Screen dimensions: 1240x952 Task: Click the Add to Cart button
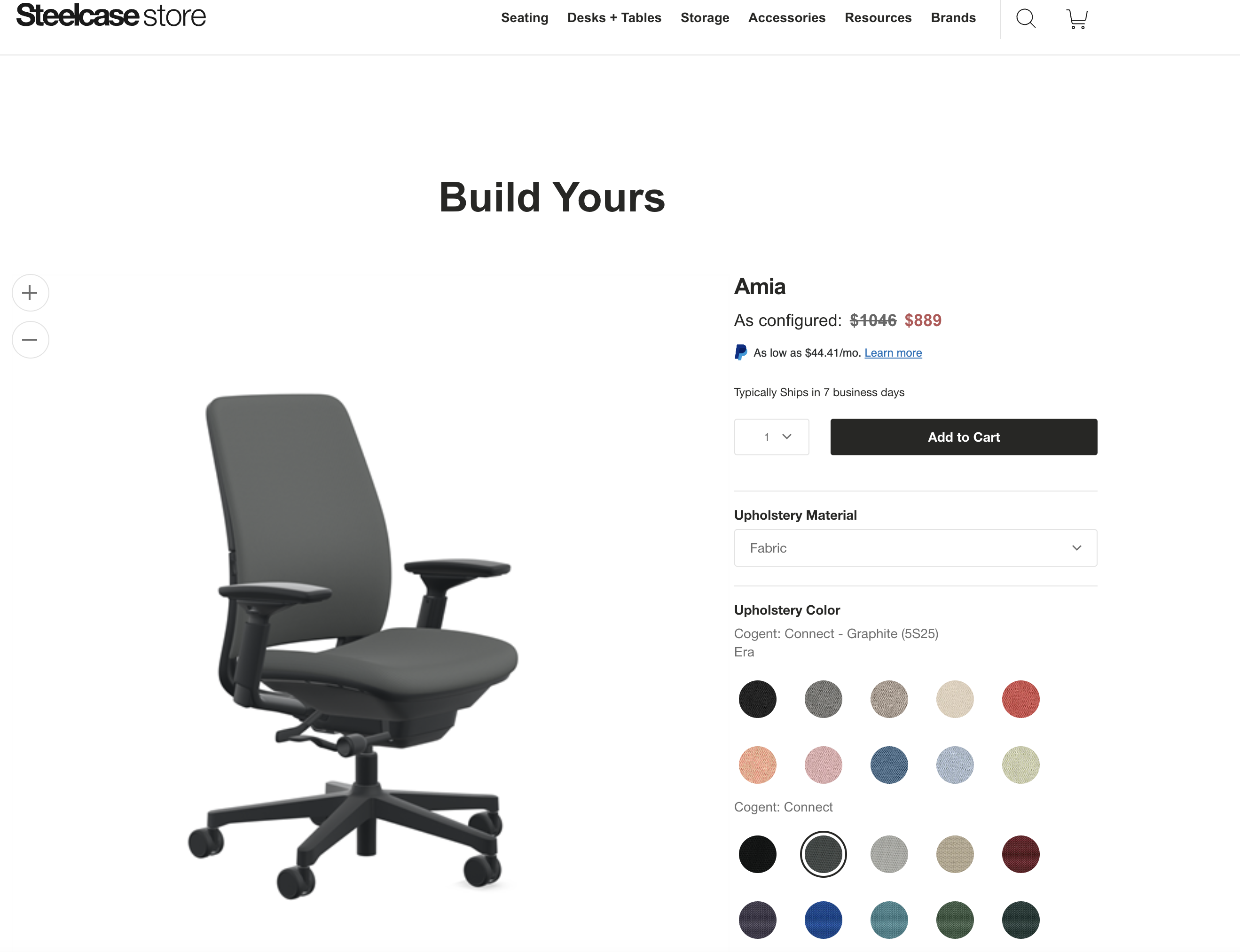click(964, 437)
